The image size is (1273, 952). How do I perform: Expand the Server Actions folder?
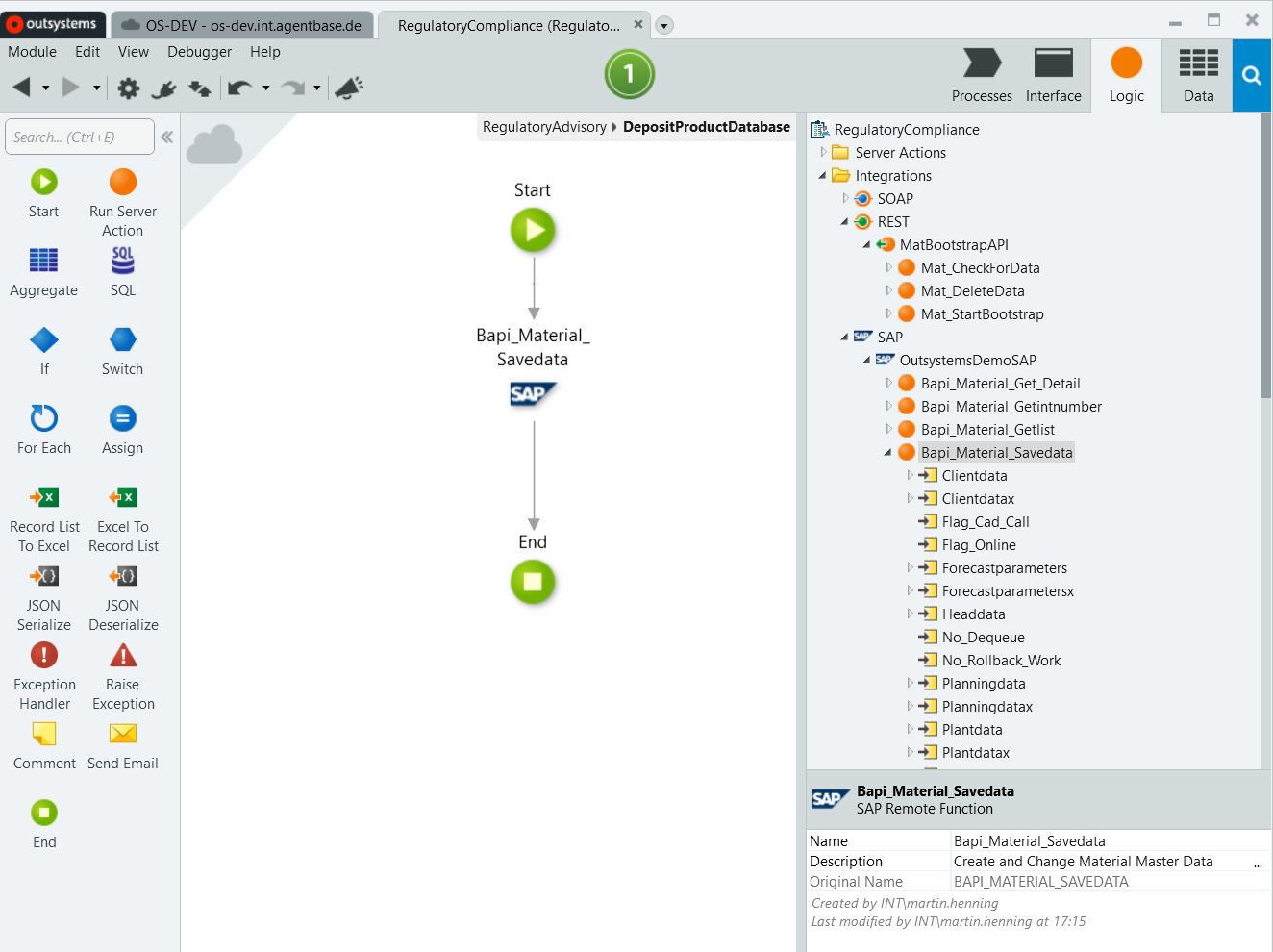click(x=824, y=152)
